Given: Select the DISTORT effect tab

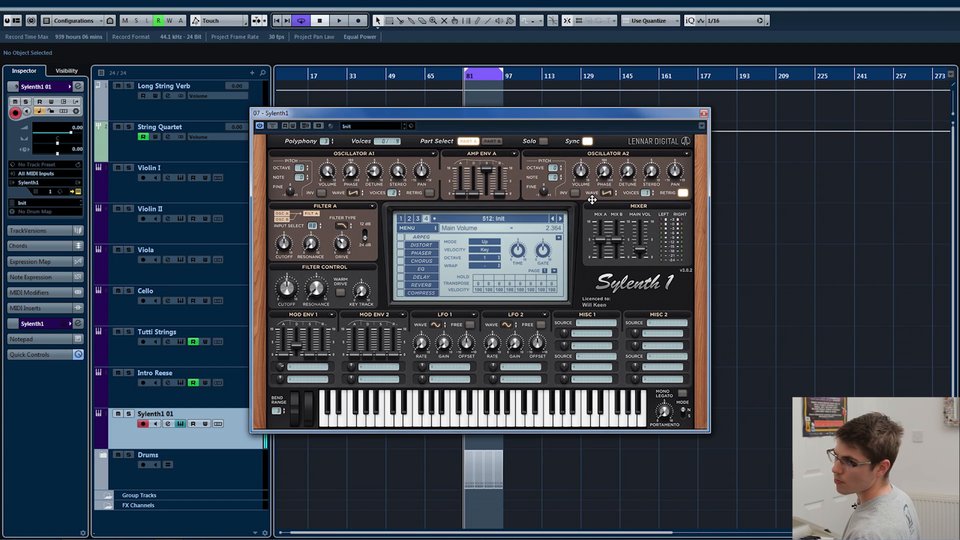Looking at the screenshot, I should point(421,245).
